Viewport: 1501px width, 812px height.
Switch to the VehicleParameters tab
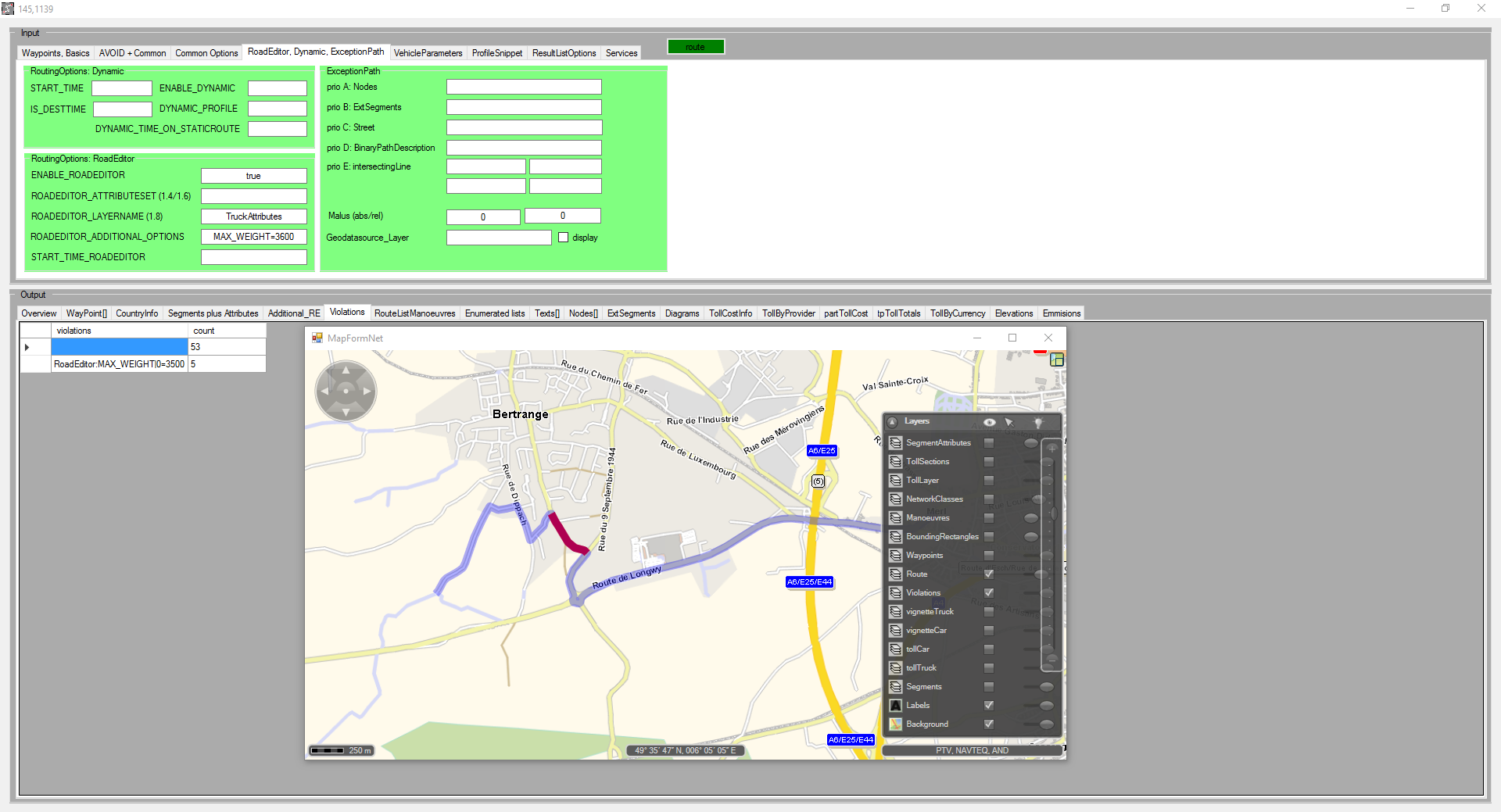(428, 53)
